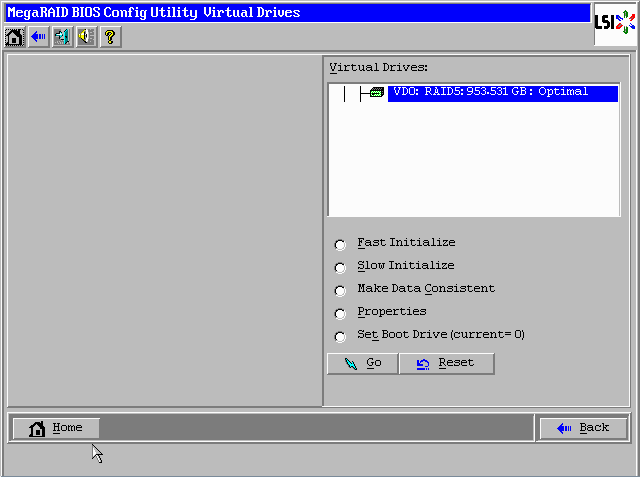Select the Fast Initialize radio button
Viewport: 640px width, 477px height.
pyautogui.click(x=340, y=245)
